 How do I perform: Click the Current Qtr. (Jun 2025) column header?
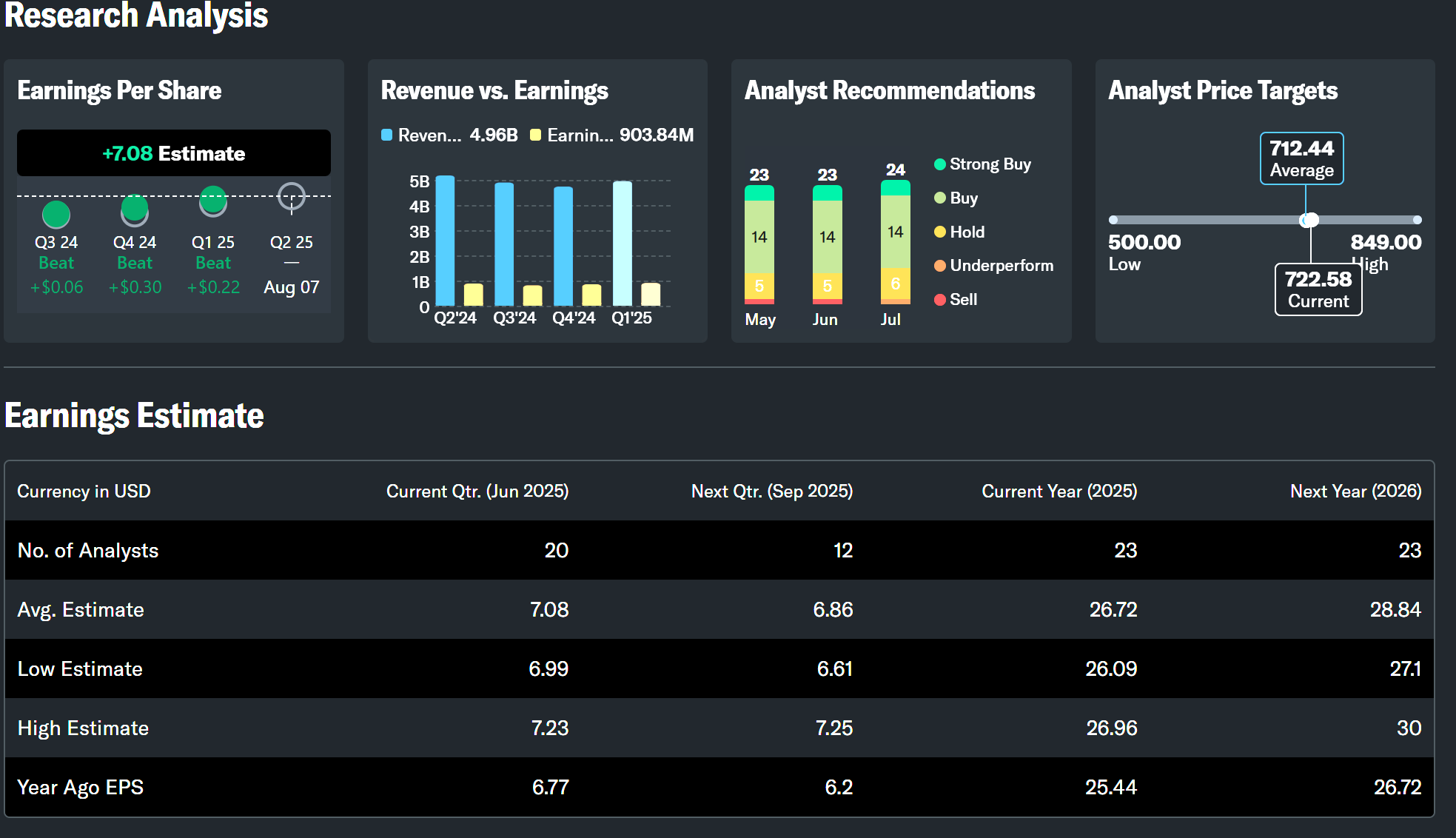[x=477, y=492]
